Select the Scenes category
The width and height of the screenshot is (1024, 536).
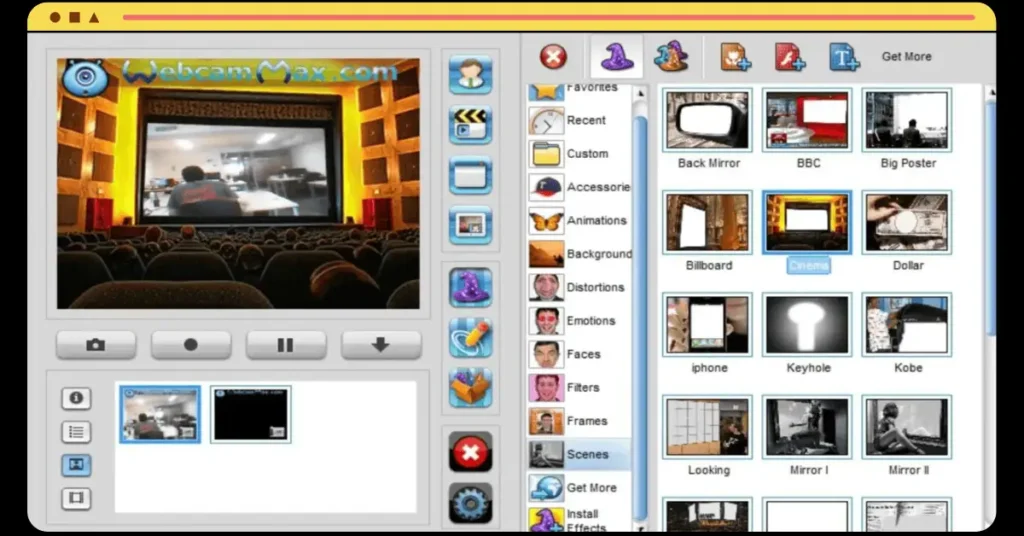pos(579,454)
